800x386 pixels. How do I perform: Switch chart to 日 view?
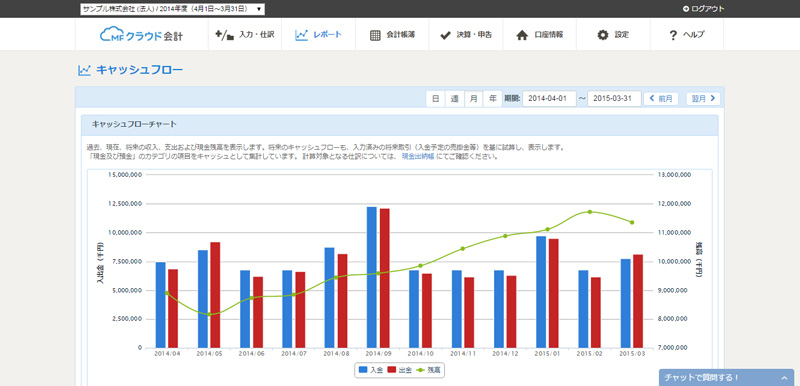[x=435, y=98]
